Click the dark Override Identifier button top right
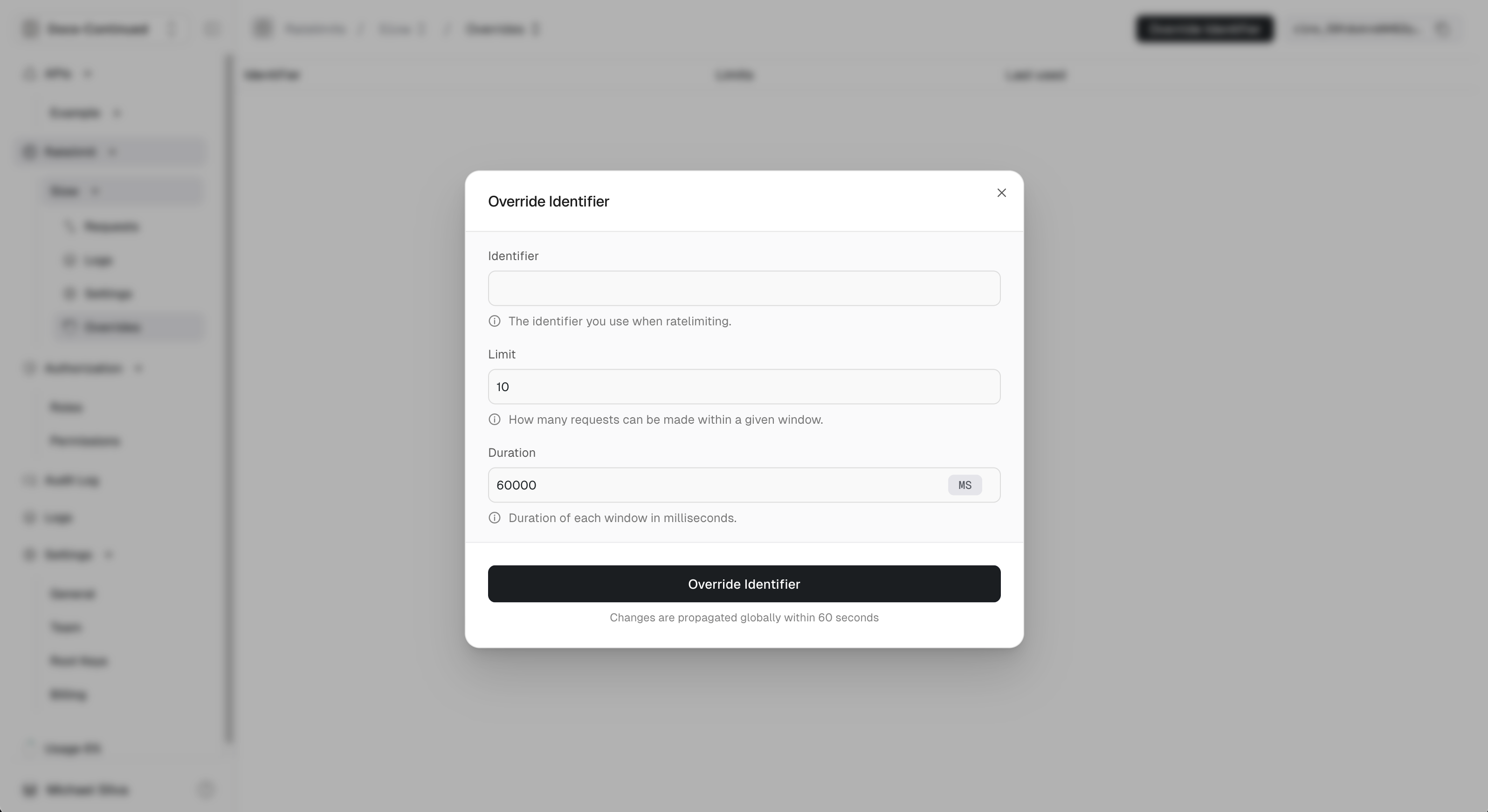The image size is (1488, 812). [1205, 28]
